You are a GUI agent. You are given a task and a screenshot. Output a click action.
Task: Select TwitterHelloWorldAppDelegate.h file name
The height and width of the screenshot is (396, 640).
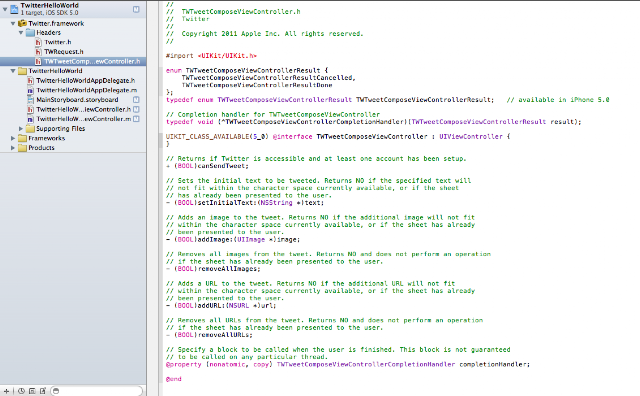pyautogui.click(x=85, y=80)
